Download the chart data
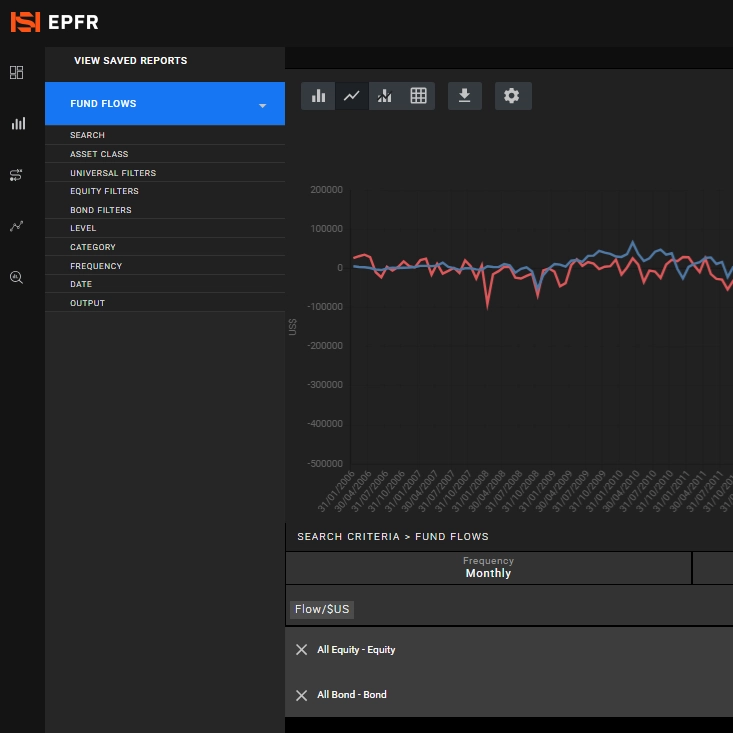The image size is (733, 733). tap(464, 96)
